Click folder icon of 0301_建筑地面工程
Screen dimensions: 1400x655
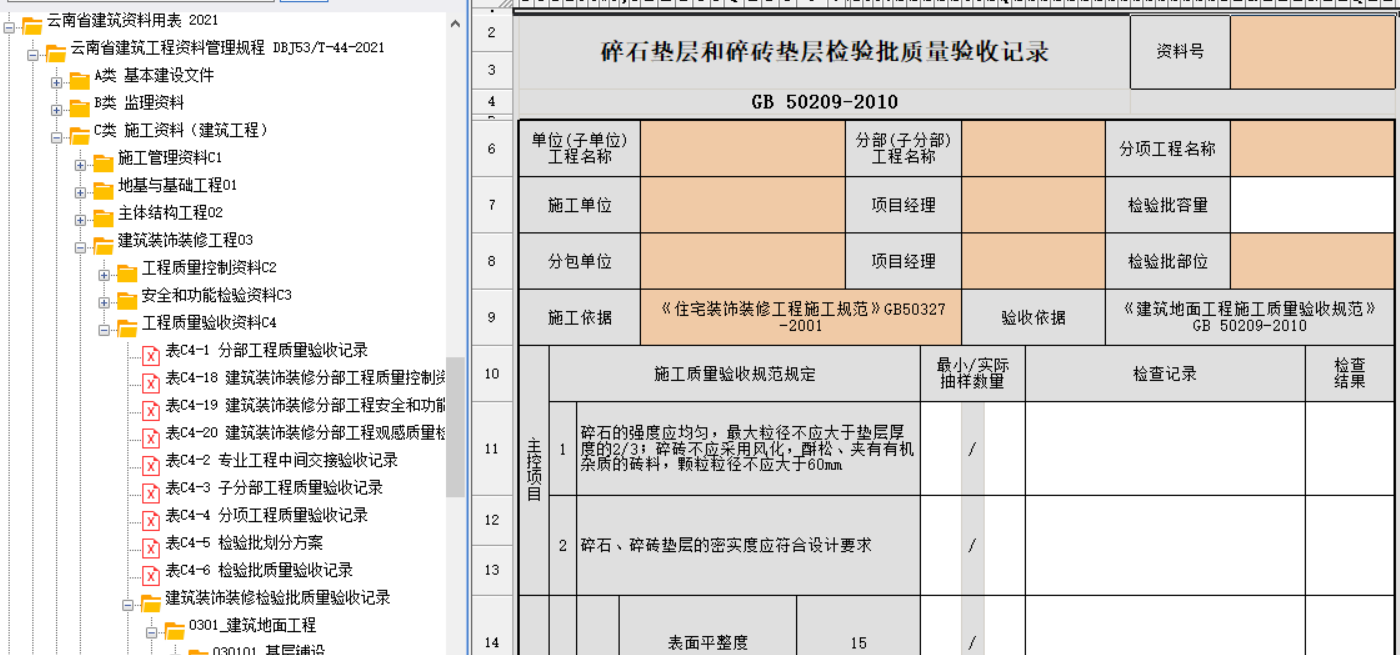(175, 630)
